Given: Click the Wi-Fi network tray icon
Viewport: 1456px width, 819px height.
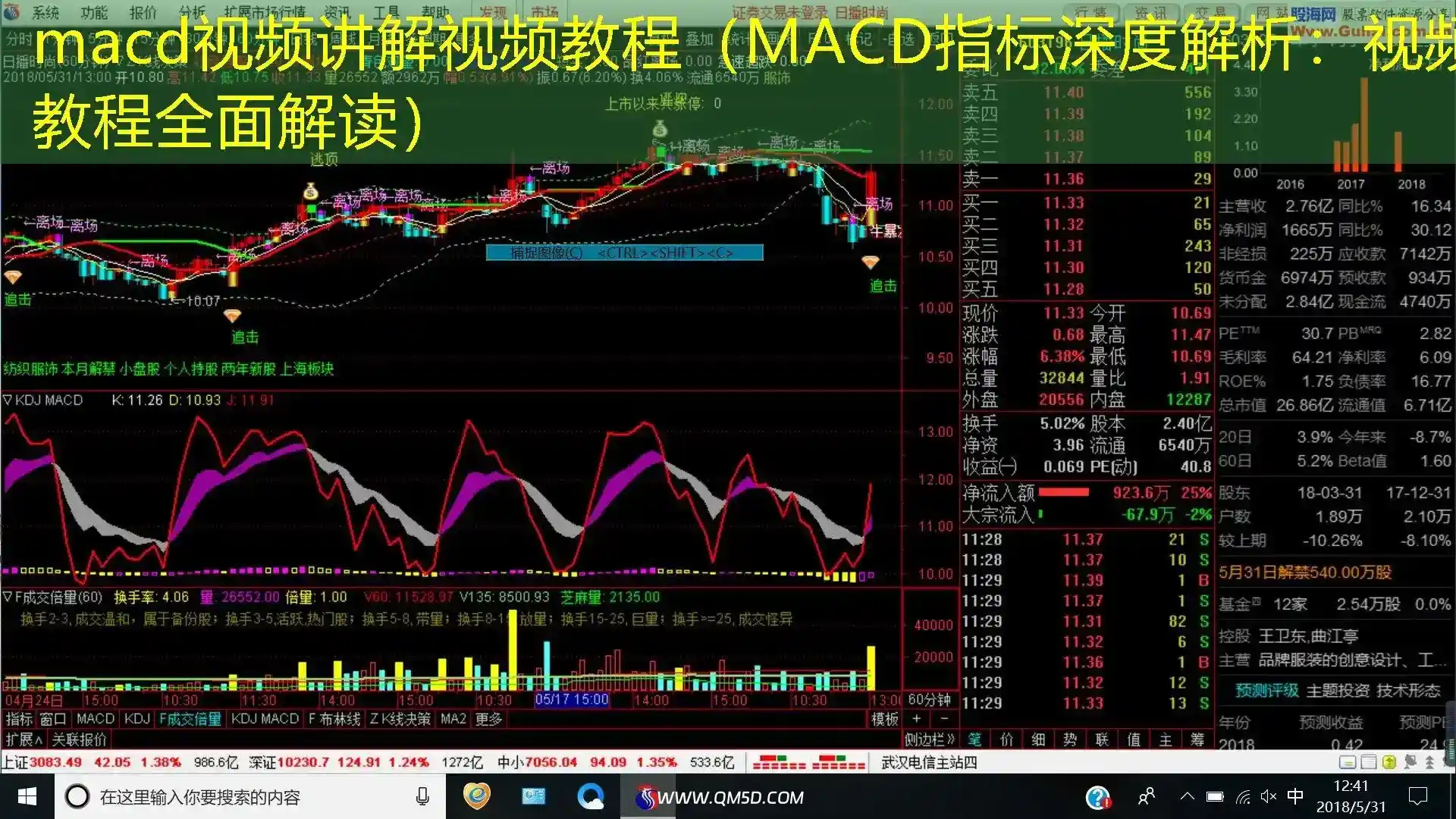Looking at the screenshot, I should coord(1242,797).
